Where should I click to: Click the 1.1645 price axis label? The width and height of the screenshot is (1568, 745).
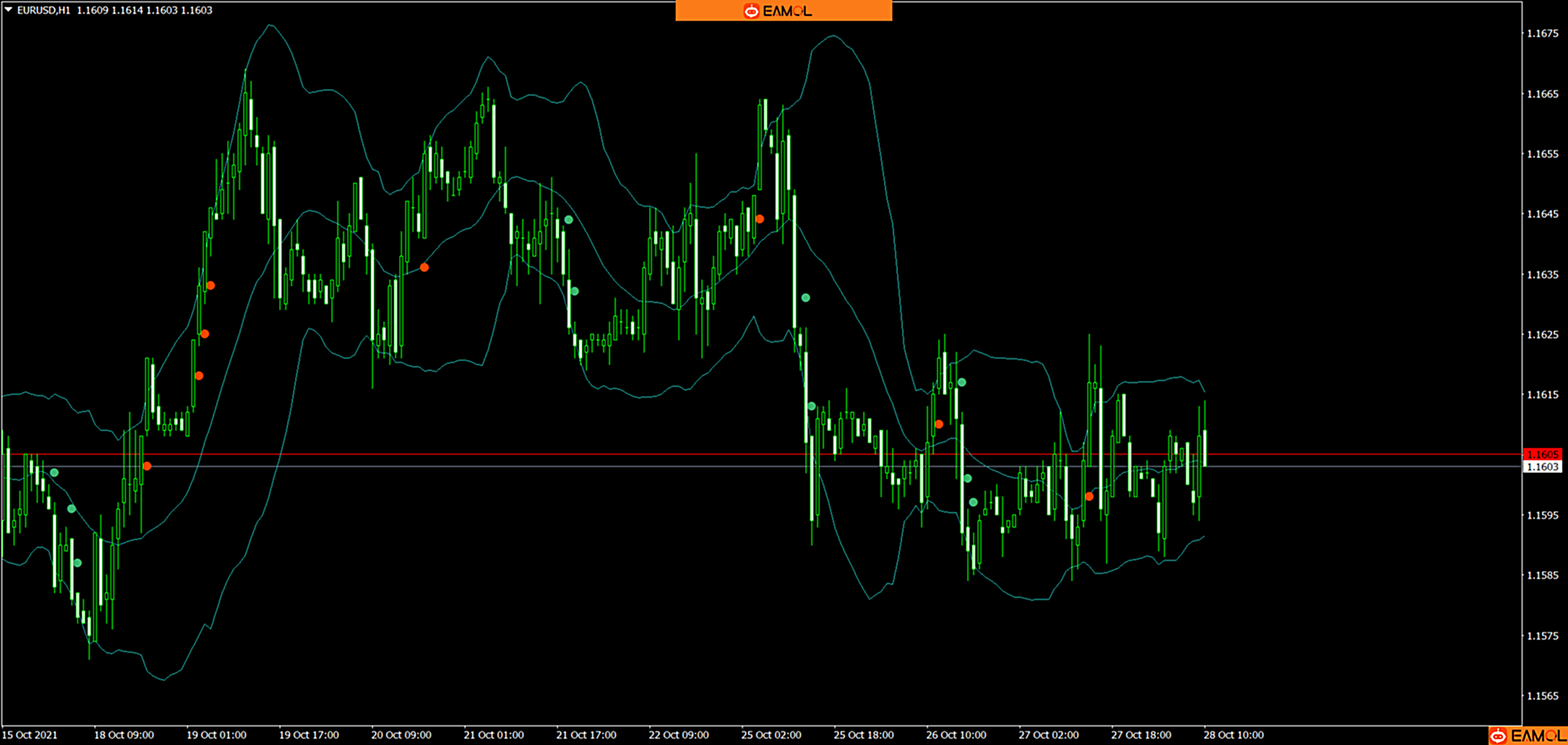click(1542, 214)
